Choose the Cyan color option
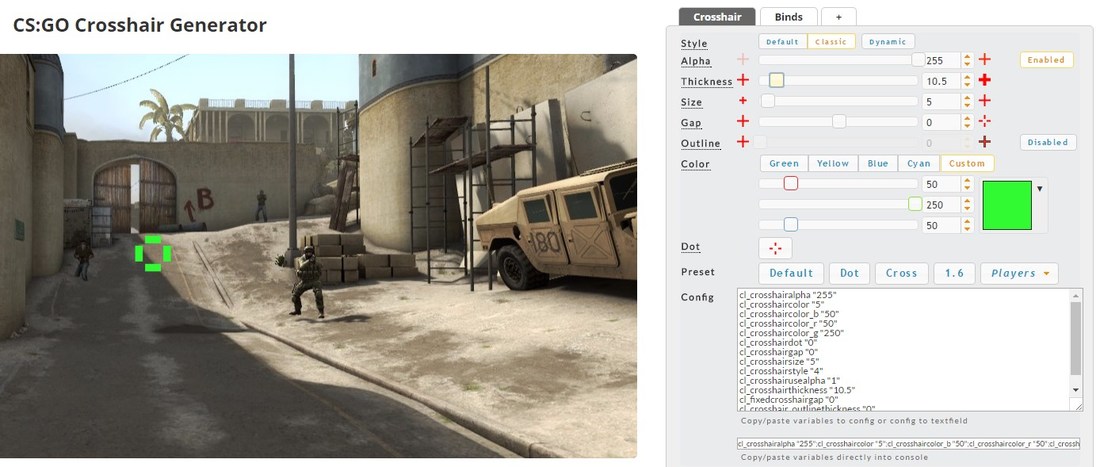1100x467 pixels. point(919,163)
